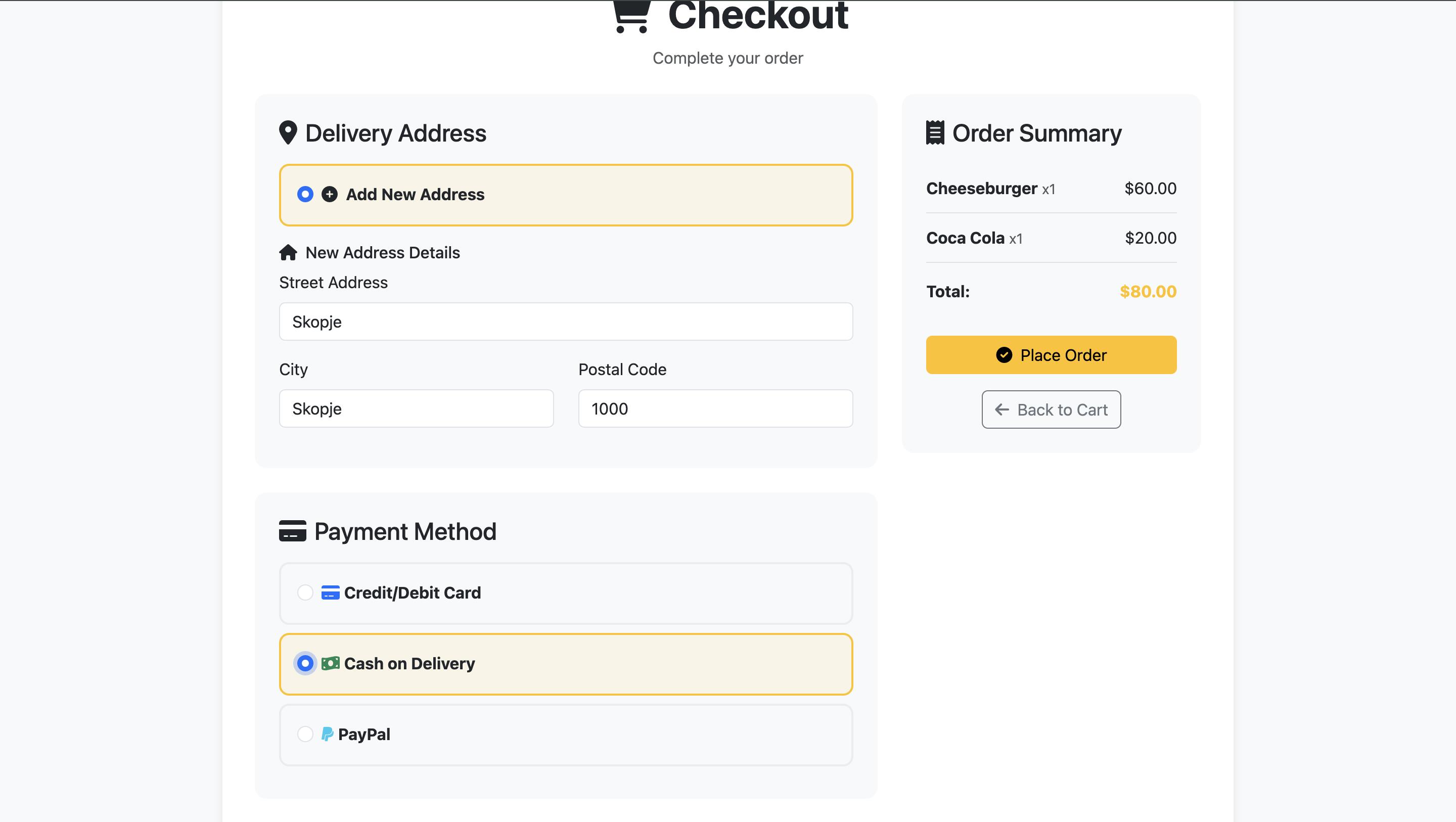Click the green cash icon by Cash on Delivery

tap(330, 663)
